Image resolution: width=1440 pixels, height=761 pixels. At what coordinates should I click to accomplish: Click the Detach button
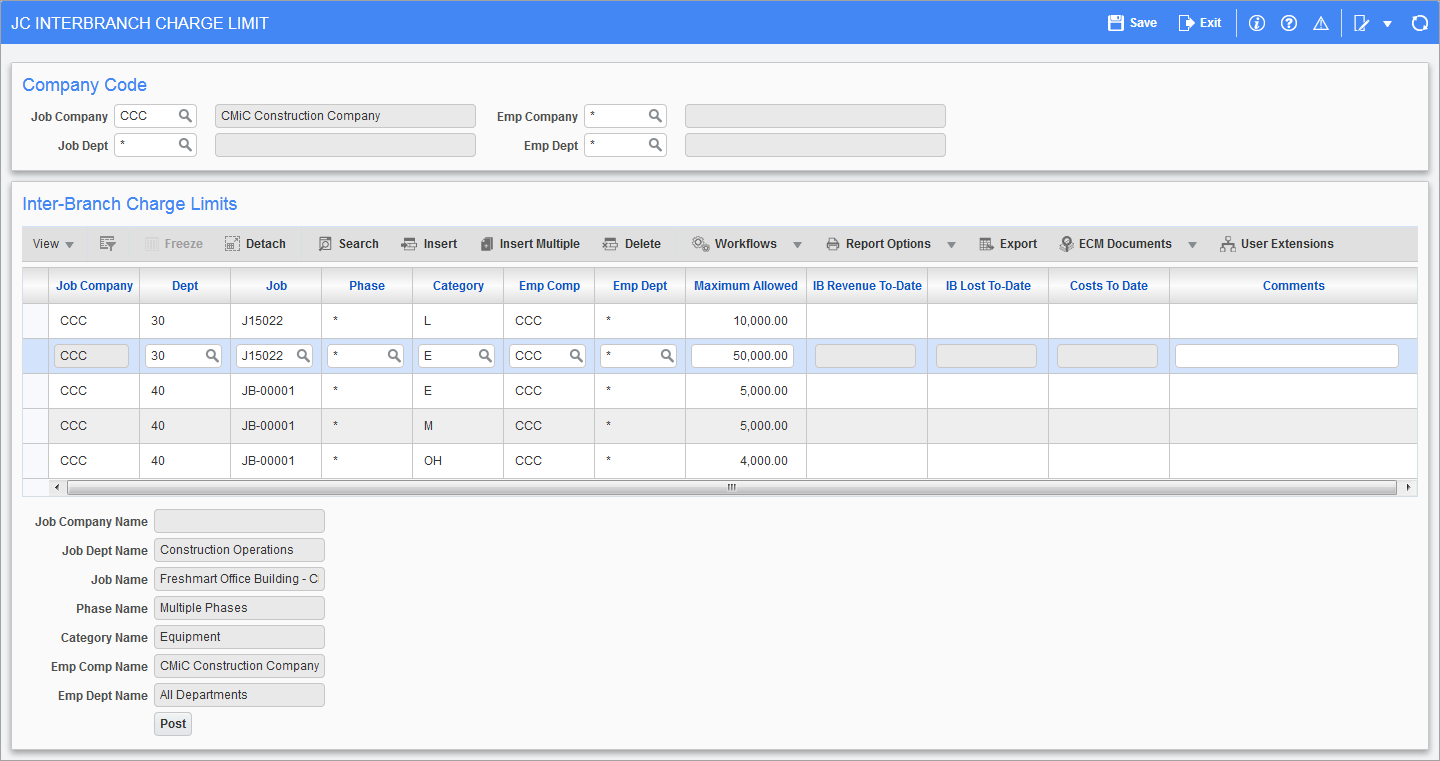(255, 244)
